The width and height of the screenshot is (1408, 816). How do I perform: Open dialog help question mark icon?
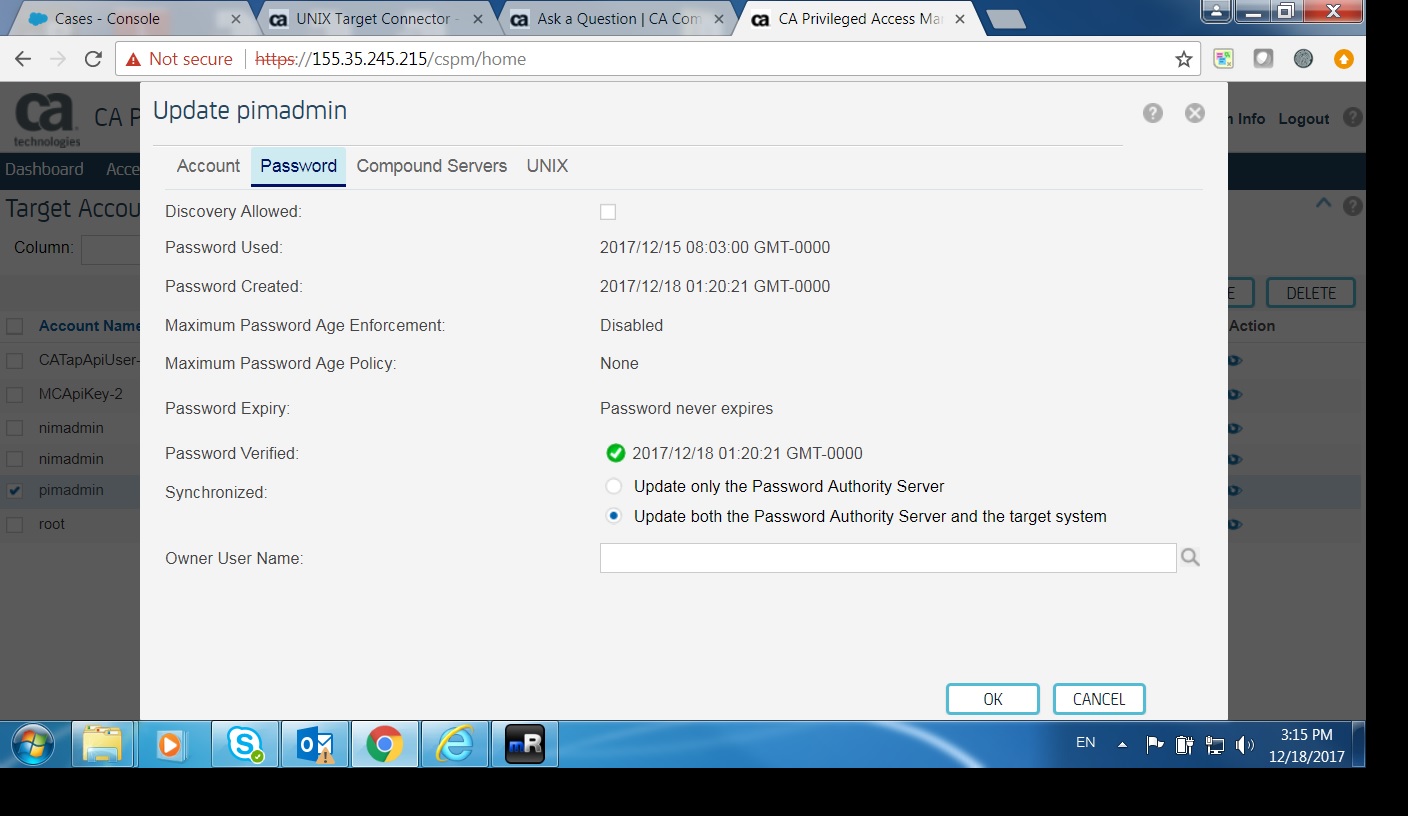(x=1153, y=113)
